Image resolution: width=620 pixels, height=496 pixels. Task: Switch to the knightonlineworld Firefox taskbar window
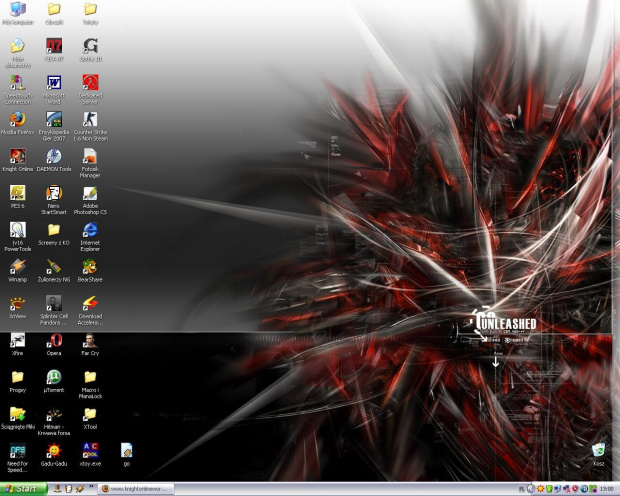[x=136, y=489]
